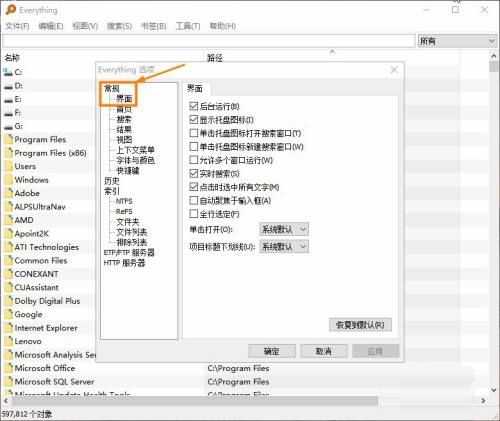Click the Lenovo folder icon
The width and height of the screenshot is (500, 421).
(x=8, y=341)
